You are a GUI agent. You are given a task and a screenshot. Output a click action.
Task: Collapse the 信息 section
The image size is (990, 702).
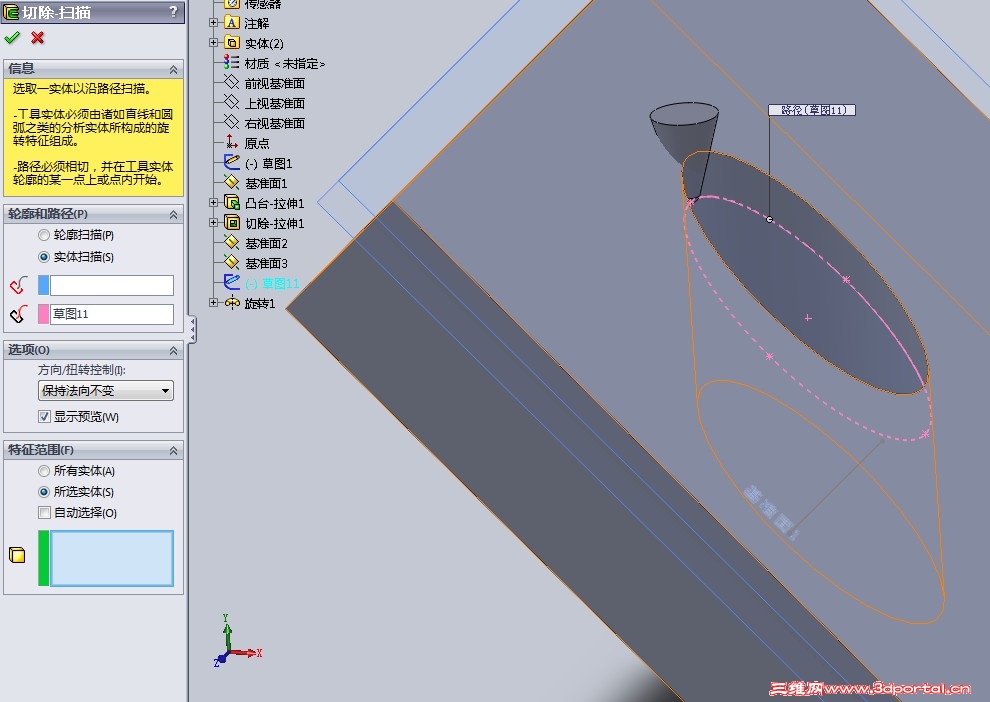tap(173, 69)
